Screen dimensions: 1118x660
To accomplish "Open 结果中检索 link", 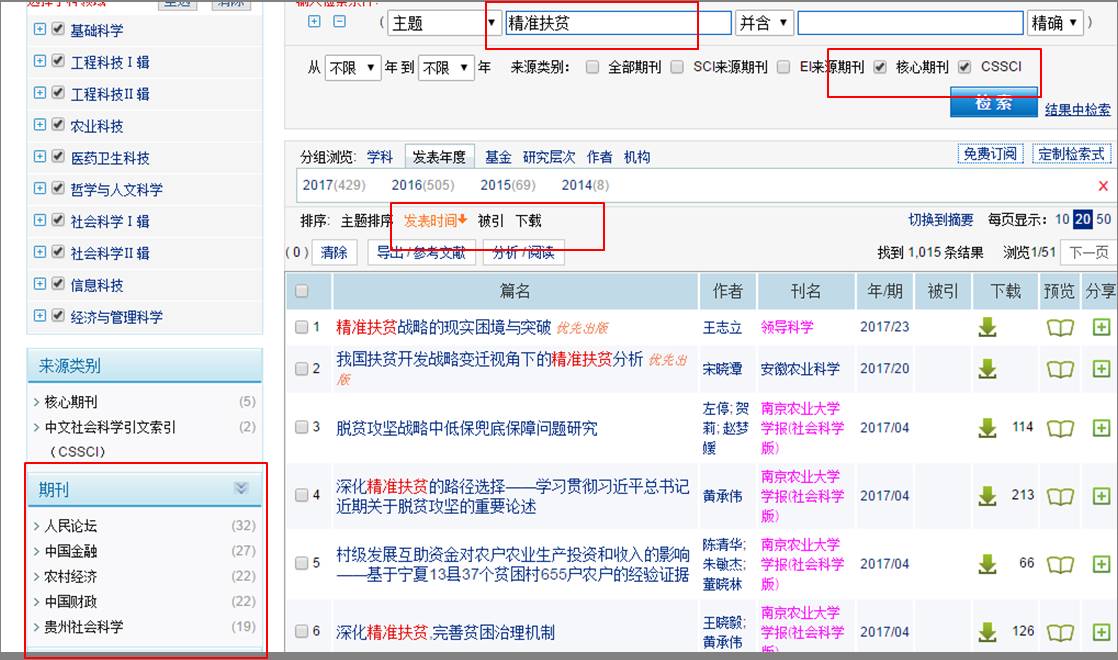I will tap(1077, 110).
